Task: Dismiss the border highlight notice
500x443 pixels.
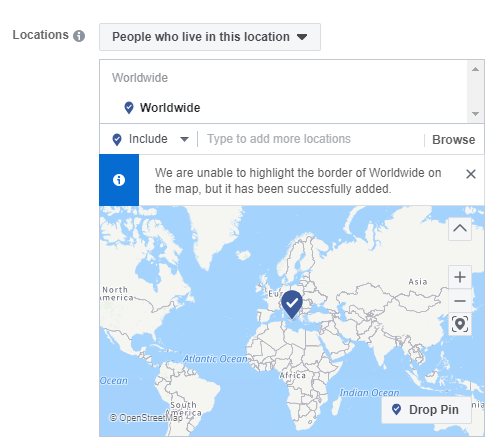Action: point(471,174)
